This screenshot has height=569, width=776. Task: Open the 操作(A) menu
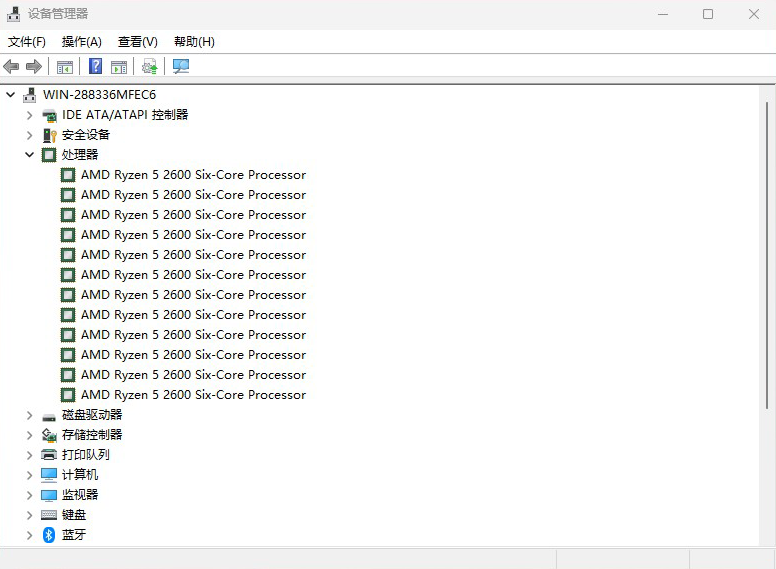(82, 42)
